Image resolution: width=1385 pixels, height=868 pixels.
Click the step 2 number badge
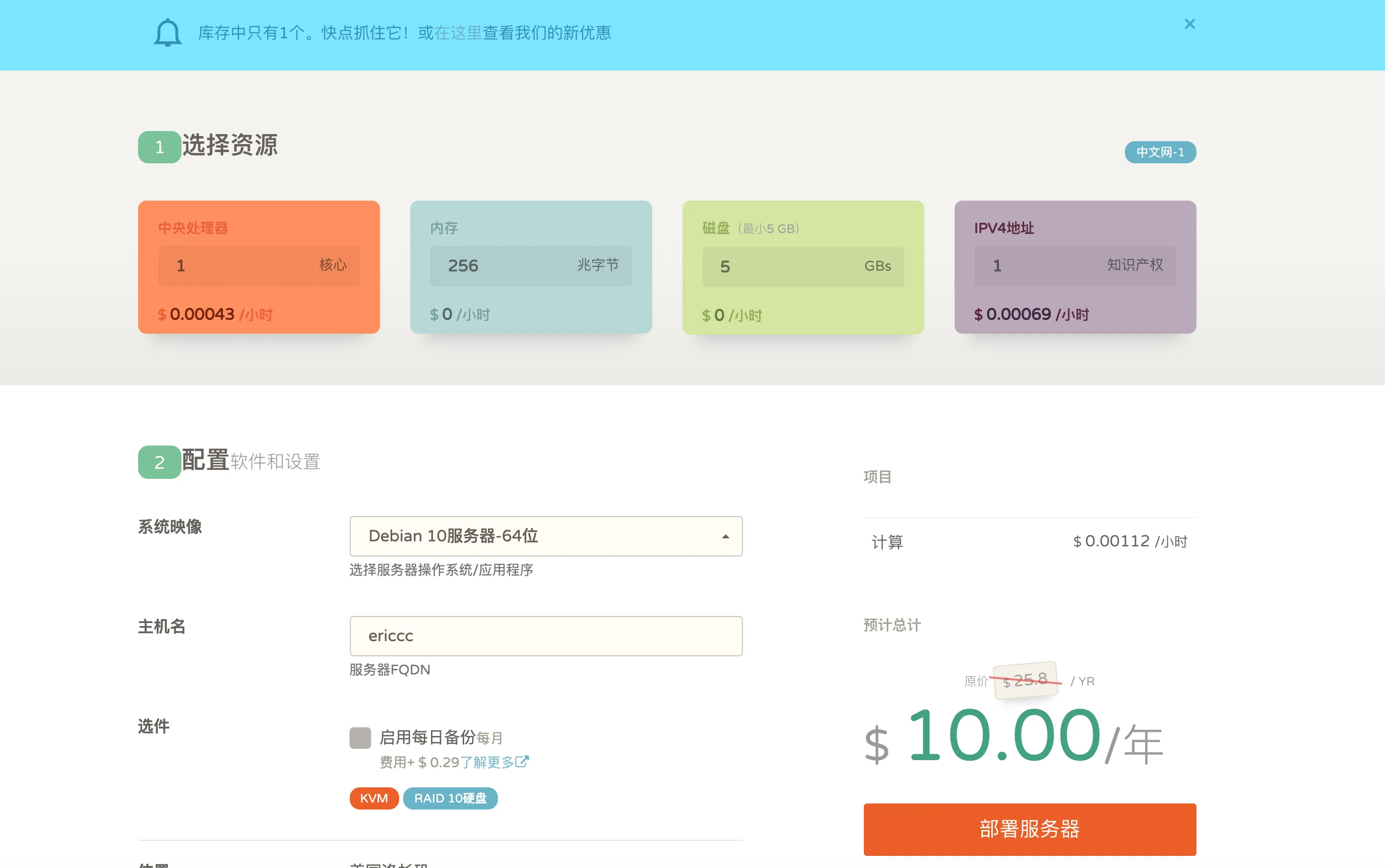pyautogui.click(x=160, y=462)
